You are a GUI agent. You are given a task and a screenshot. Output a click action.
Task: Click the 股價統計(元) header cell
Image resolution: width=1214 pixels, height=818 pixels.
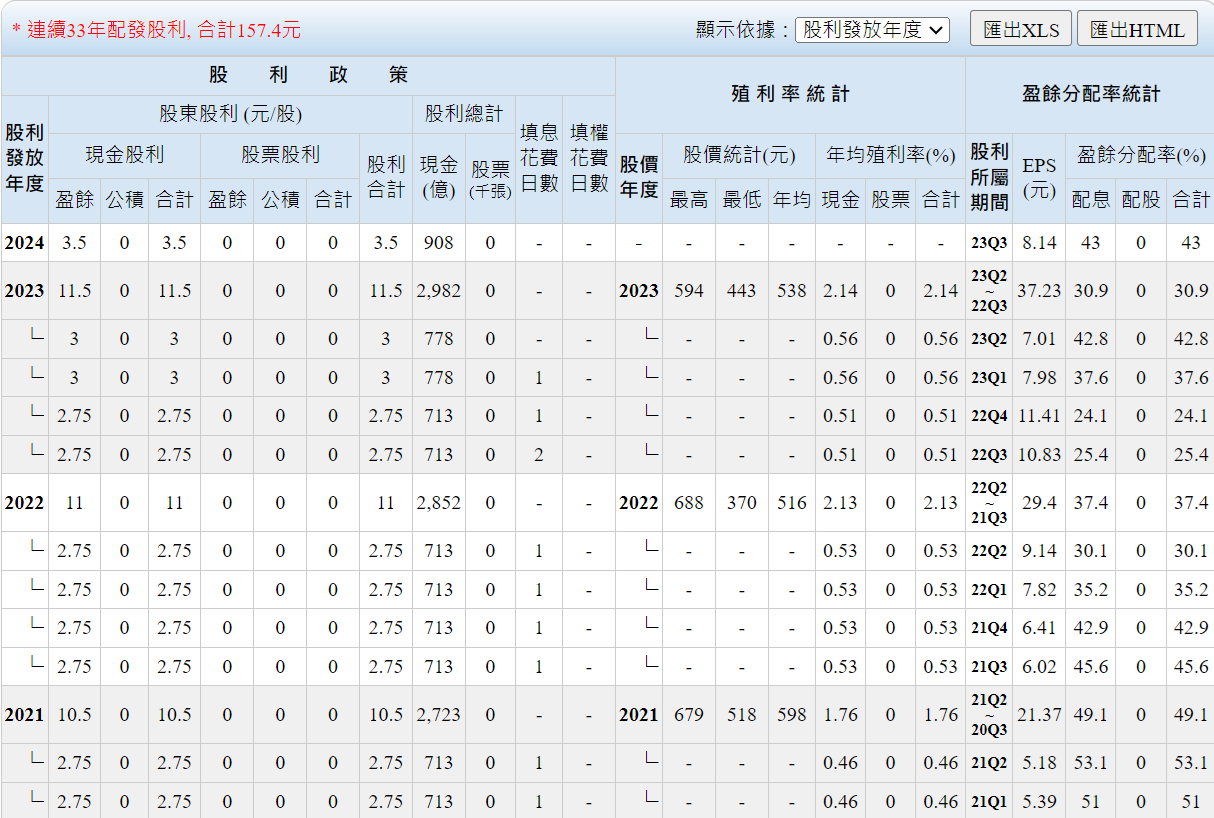[x=739, y=155]
